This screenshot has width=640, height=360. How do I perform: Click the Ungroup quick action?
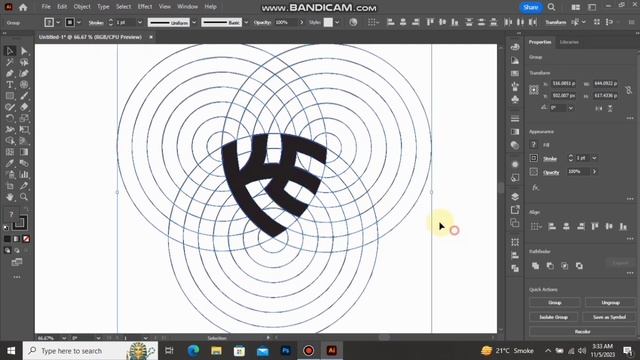[610, 302]
